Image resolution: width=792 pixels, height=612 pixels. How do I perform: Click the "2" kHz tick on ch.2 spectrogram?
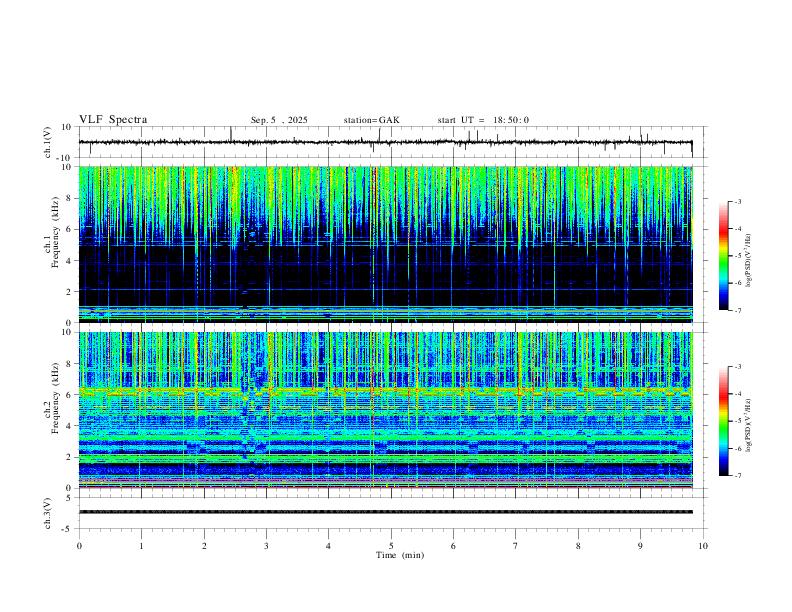[70, 457]
